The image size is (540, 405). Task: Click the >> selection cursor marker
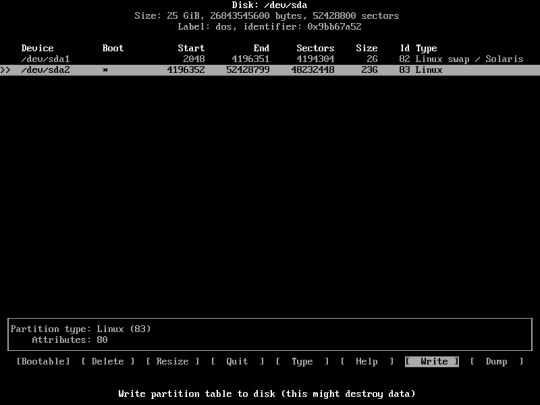5,70
